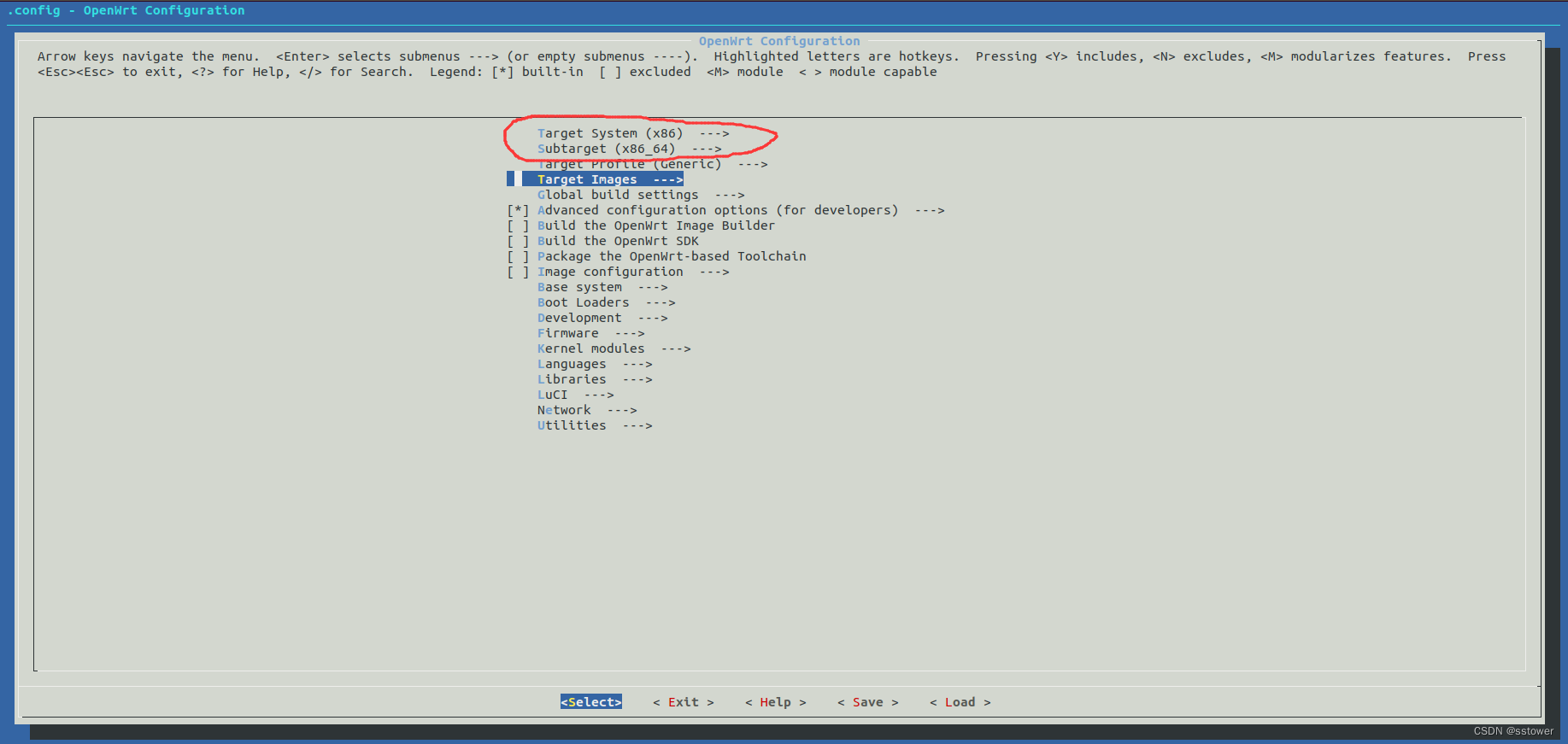Open the Target System (x86) submenu

632,133
